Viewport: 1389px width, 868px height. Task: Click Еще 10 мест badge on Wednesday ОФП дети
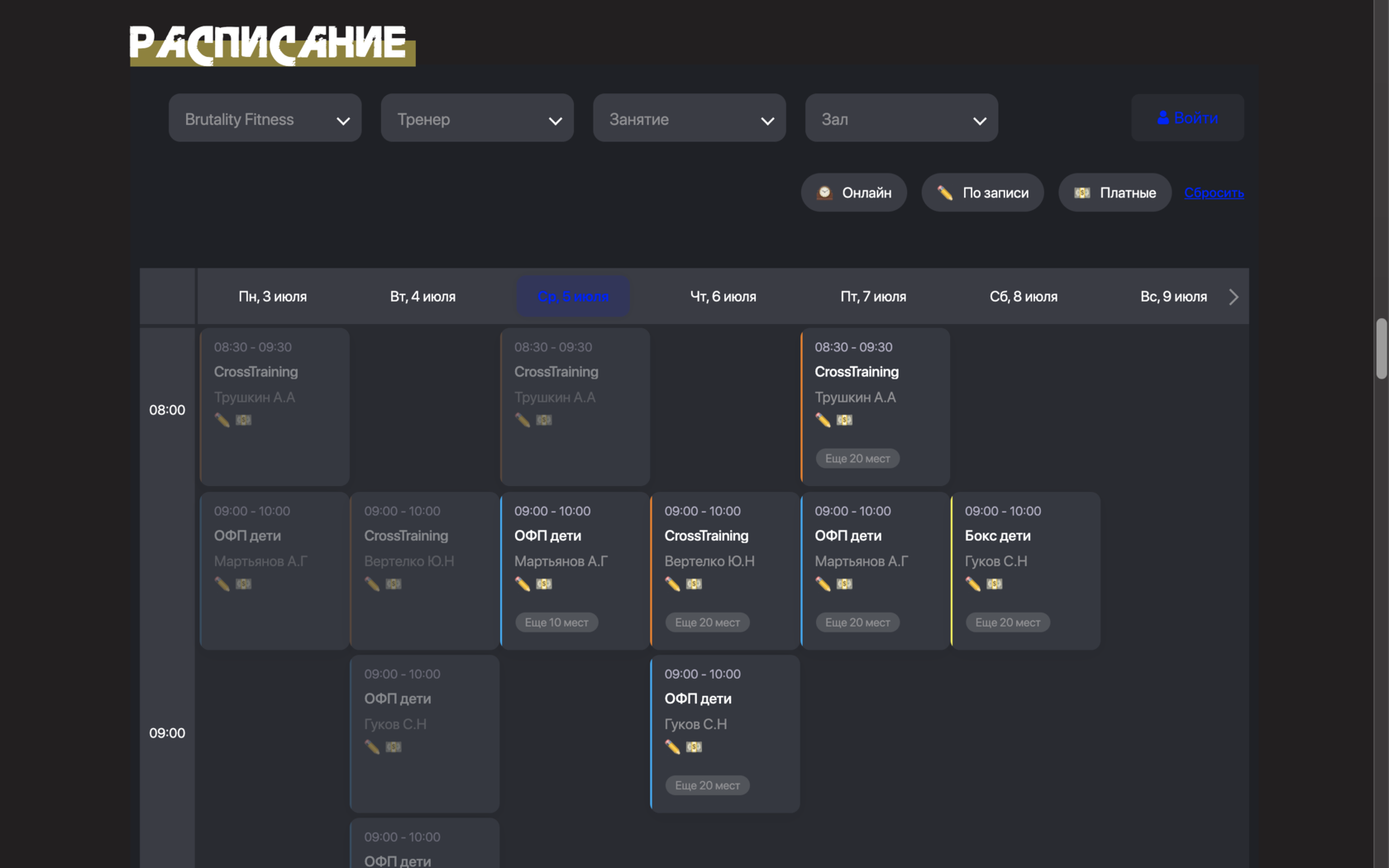click(x=556, y=622)
